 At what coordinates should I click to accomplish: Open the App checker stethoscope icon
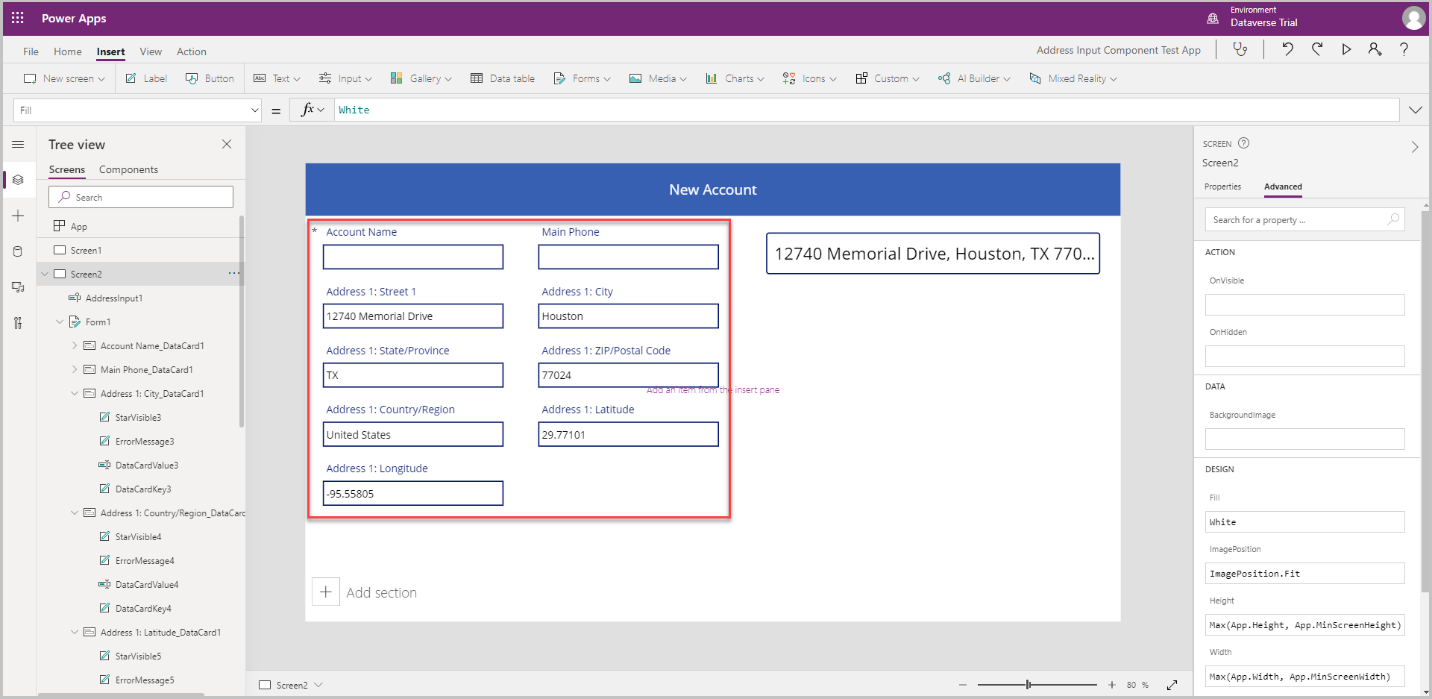click(x=1241, y=49)
